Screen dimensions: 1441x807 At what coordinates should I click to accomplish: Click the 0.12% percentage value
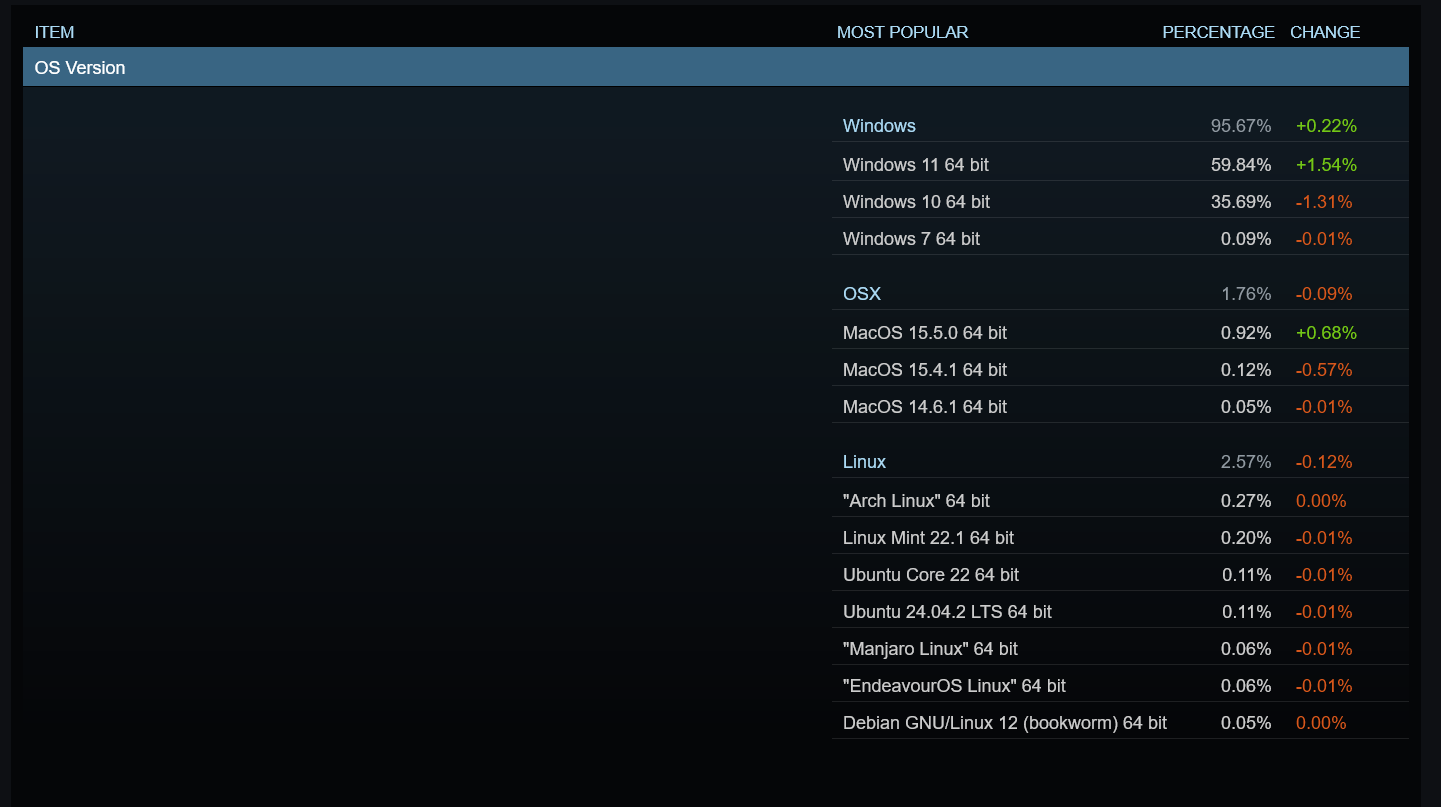point(1246,369)
